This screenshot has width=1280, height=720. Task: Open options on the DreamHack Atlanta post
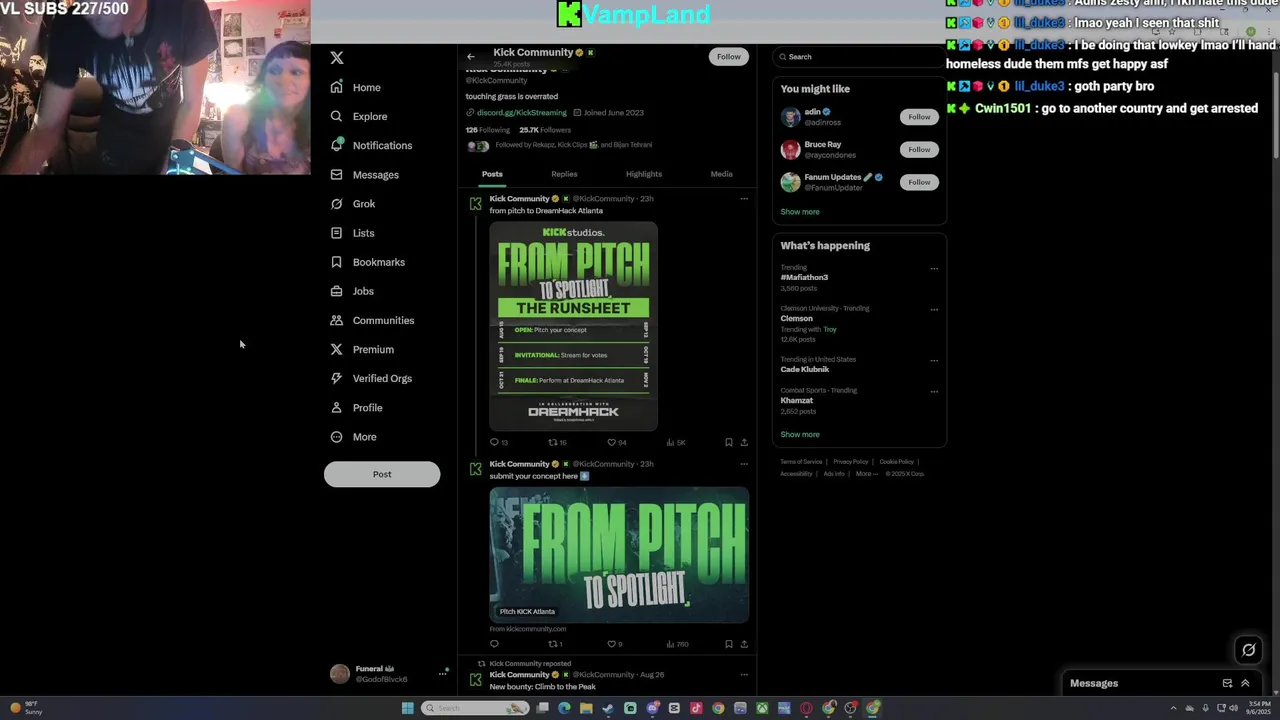(x=744, y=199)
